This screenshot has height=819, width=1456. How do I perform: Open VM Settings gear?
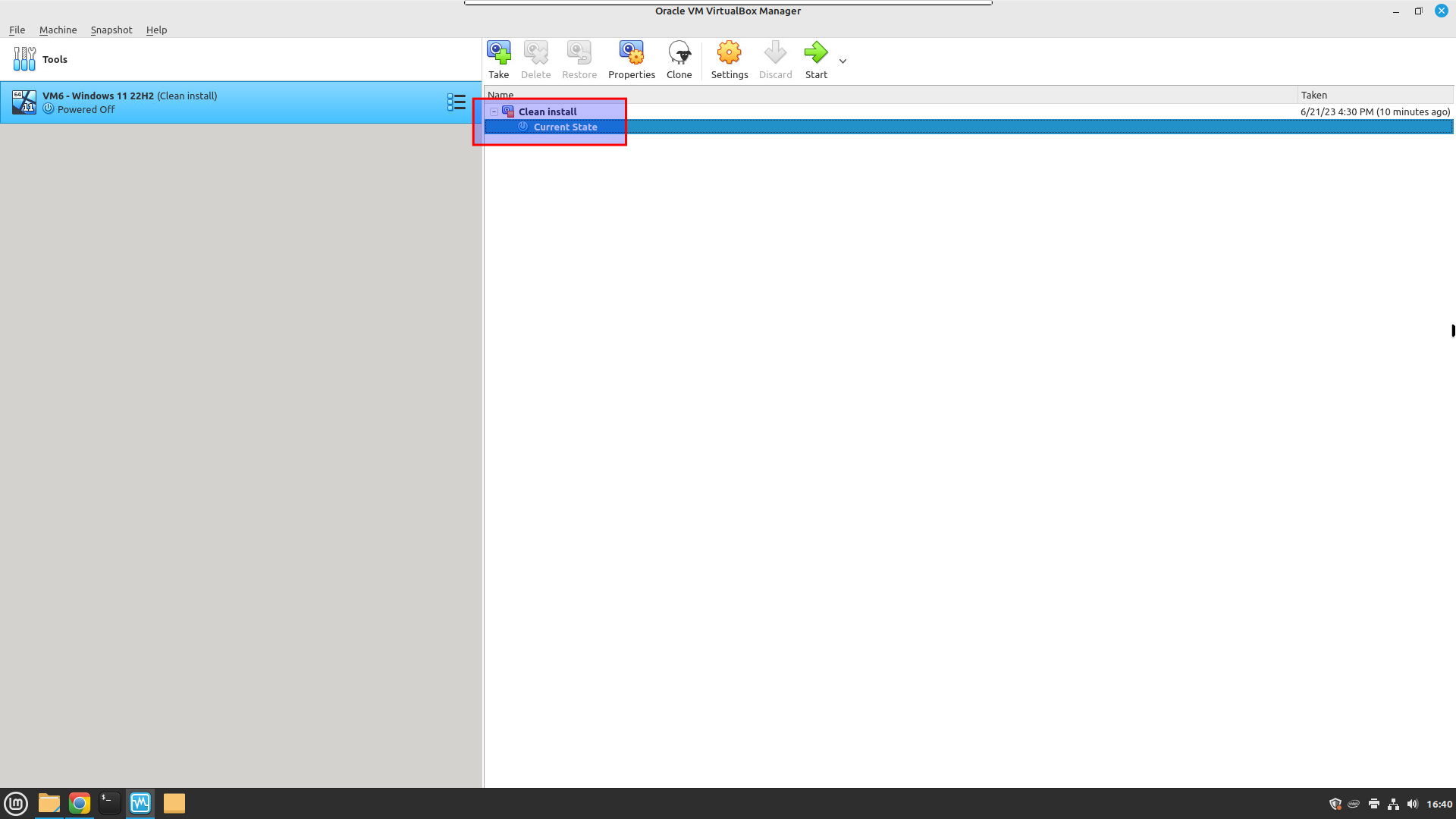click(730, 60)
